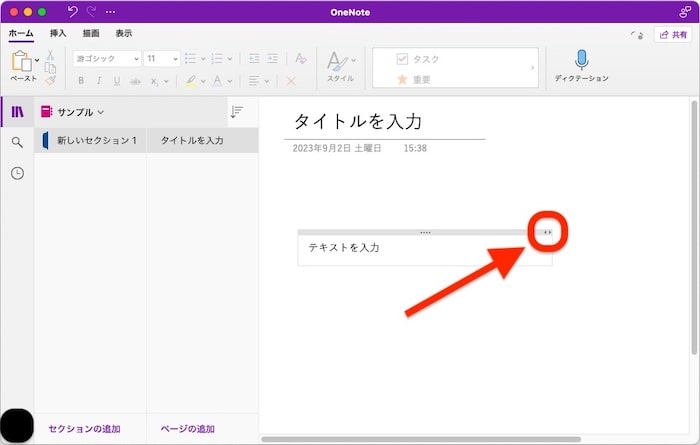
Task: Click the 共有 share button
Action: click(x=673, y=34)
